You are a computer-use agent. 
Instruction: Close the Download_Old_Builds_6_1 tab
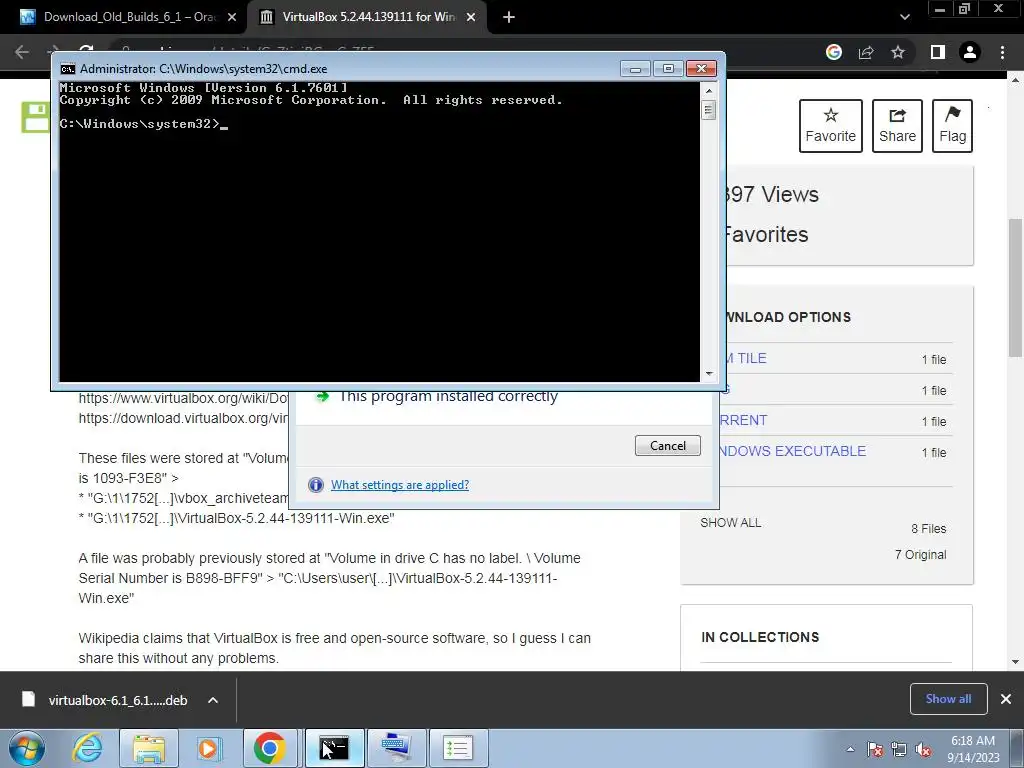tap(231, 17)
